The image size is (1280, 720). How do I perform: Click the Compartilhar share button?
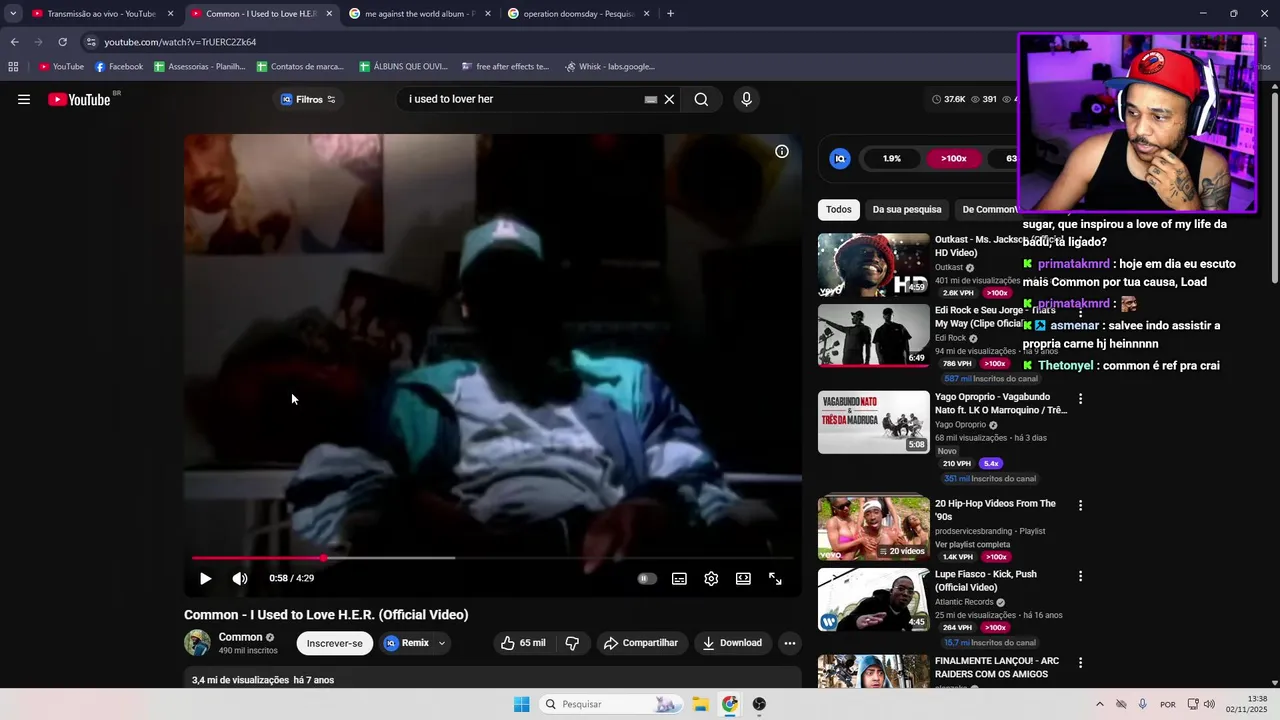point(641,643)
